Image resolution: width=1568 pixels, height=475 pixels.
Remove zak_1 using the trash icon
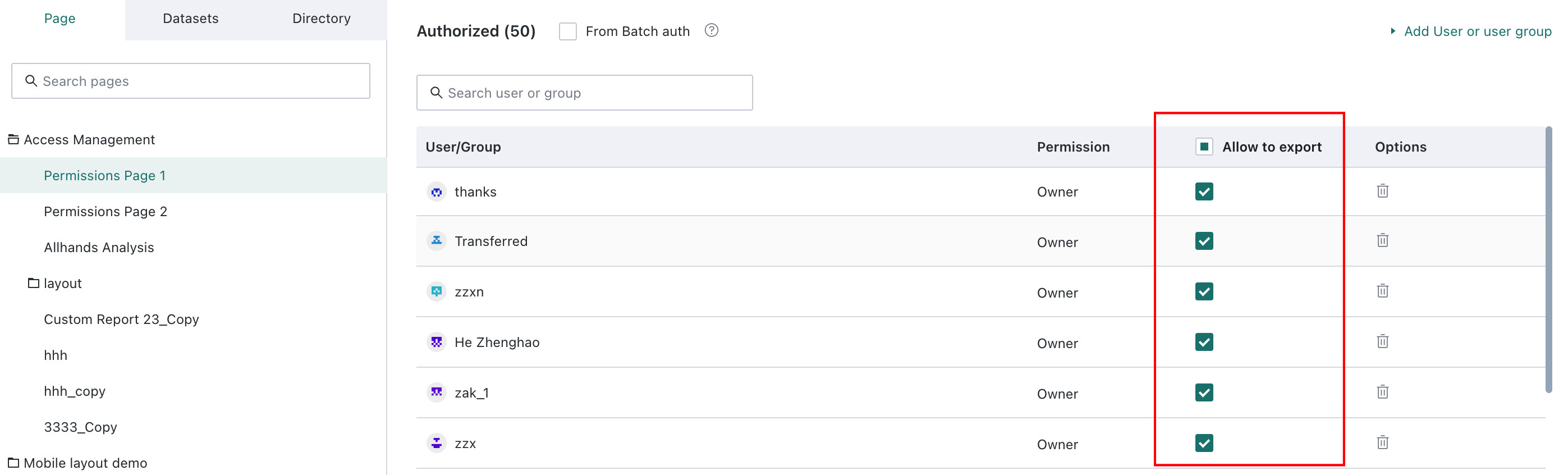[1382, 392]
